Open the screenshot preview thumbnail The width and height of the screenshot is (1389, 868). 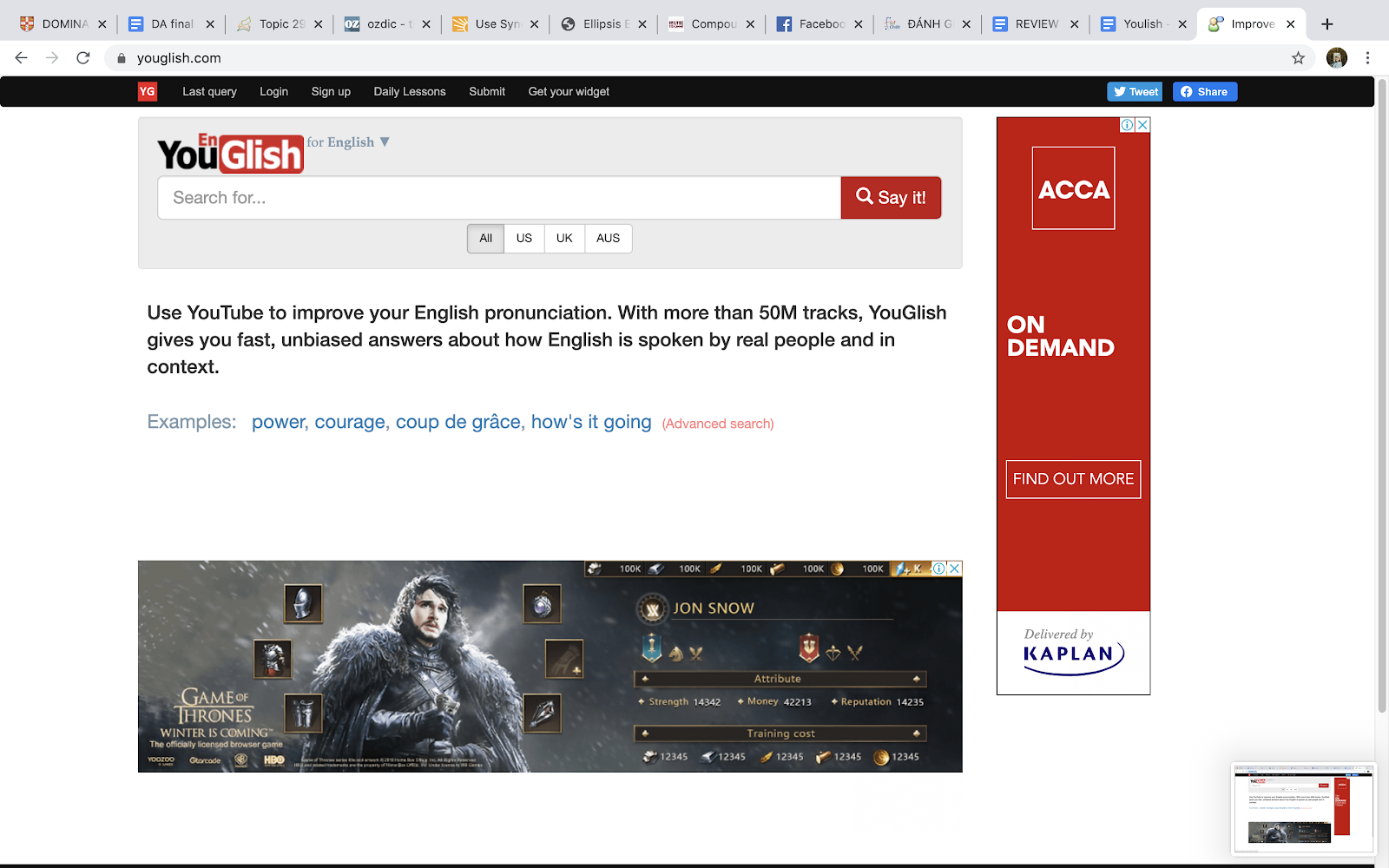pos(1303,809)
